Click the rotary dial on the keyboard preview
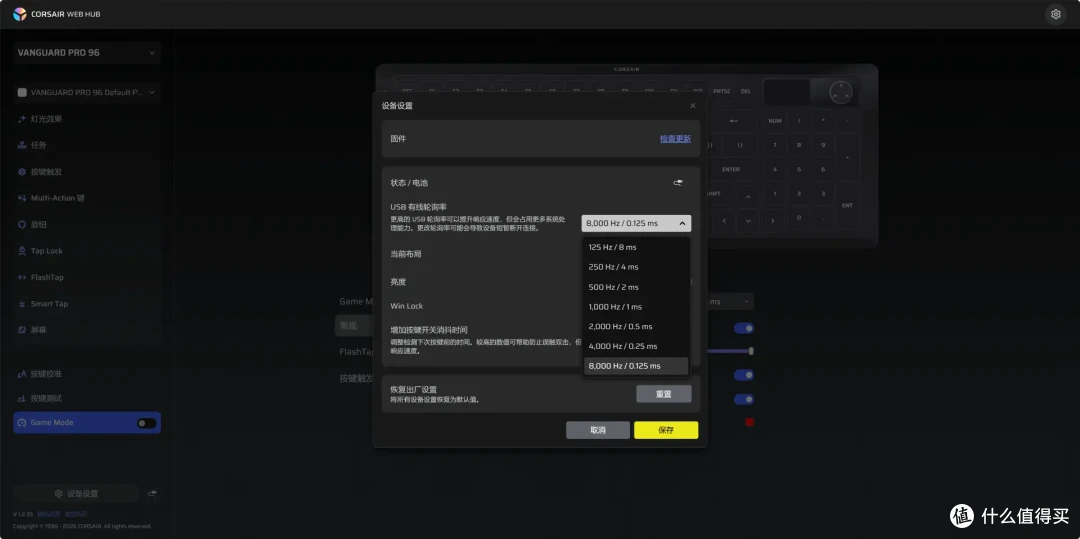The width and height of the screenshot is (1080, 539). (840, 92)
